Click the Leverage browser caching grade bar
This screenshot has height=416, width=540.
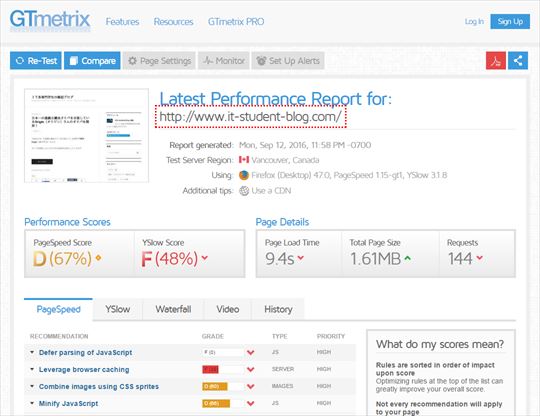pos(223,369)
